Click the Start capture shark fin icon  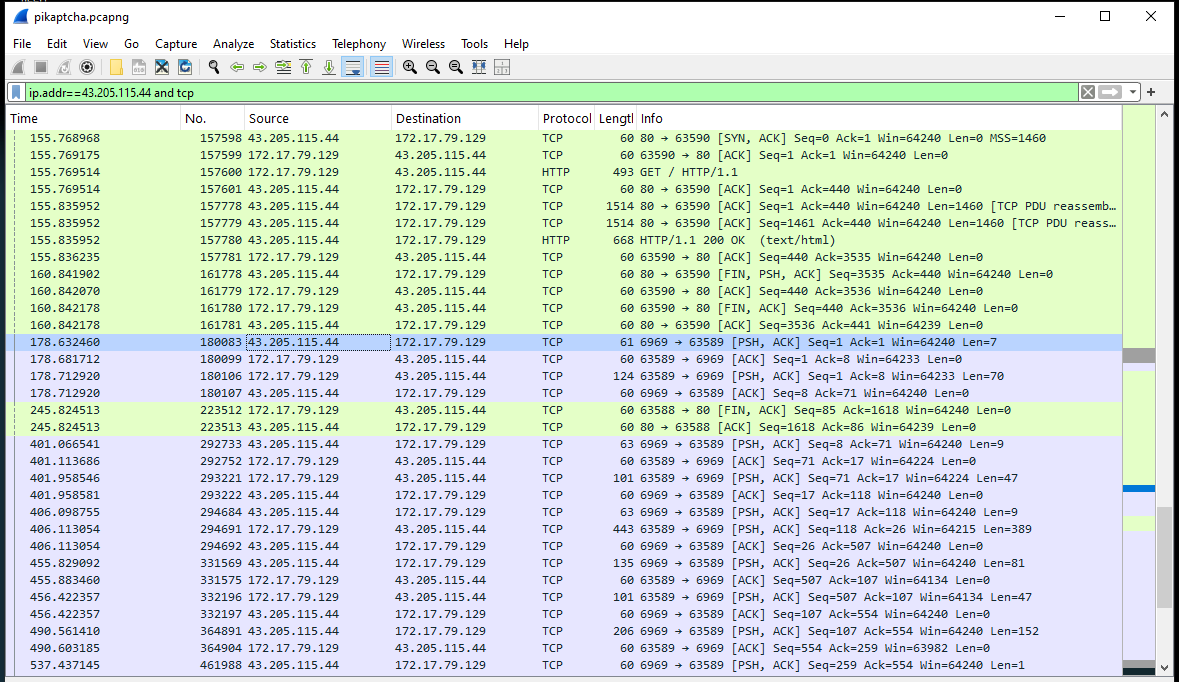point(18,68)
